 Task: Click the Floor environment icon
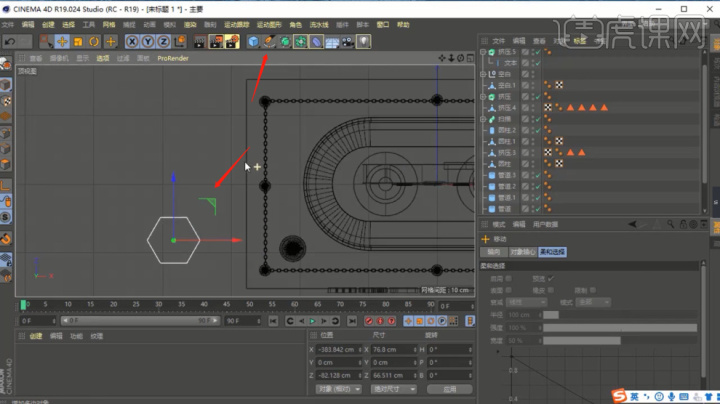pos(332,42)
